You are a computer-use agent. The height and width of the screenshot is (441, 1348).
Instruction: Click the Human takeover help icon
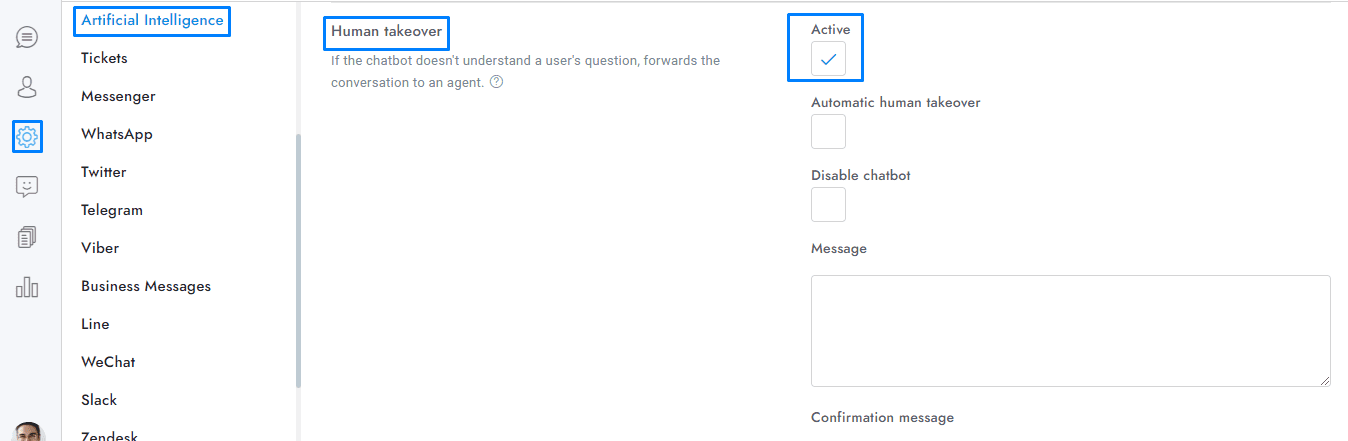pos(497,82)
